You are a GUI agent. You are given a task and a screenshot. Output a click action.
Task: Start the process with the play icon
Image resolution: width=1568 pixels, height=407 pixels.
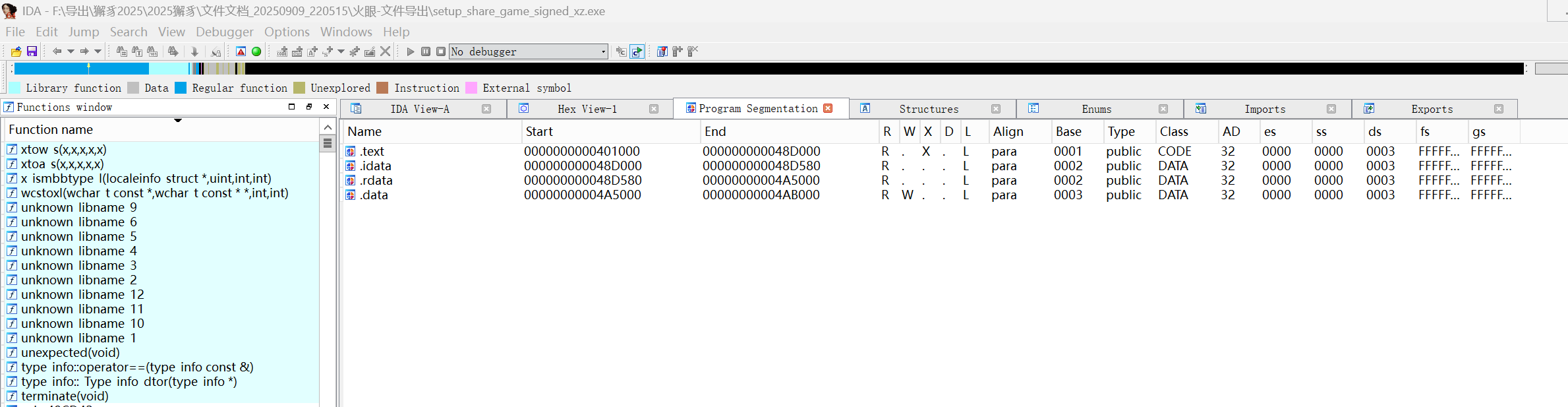411,51
